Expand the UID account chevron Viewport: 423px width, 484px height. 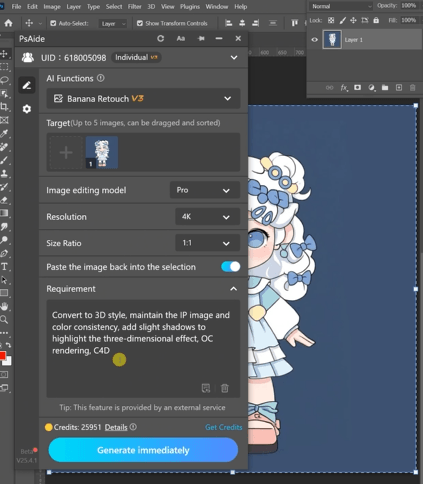coord(234,57)
